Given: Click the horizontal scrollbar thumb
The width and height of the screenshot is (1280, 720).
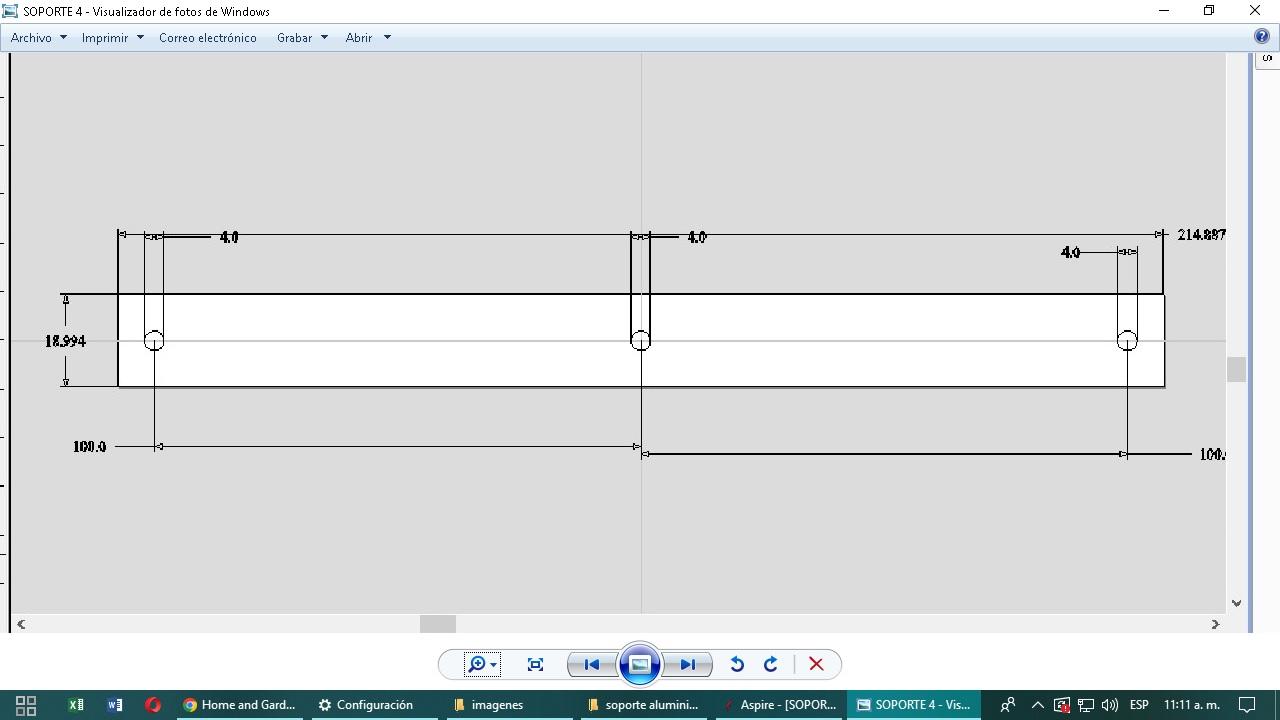Looking at the screenshot, I should pyautogui.click(x=437, y=624).
